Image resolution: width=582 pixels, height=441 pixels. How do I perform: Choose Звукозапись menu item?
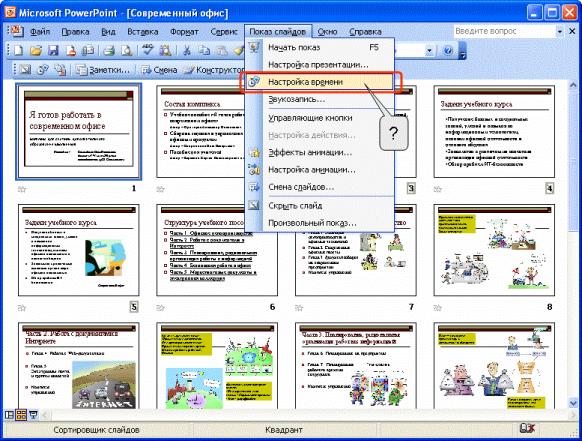(x=319, y=99)
